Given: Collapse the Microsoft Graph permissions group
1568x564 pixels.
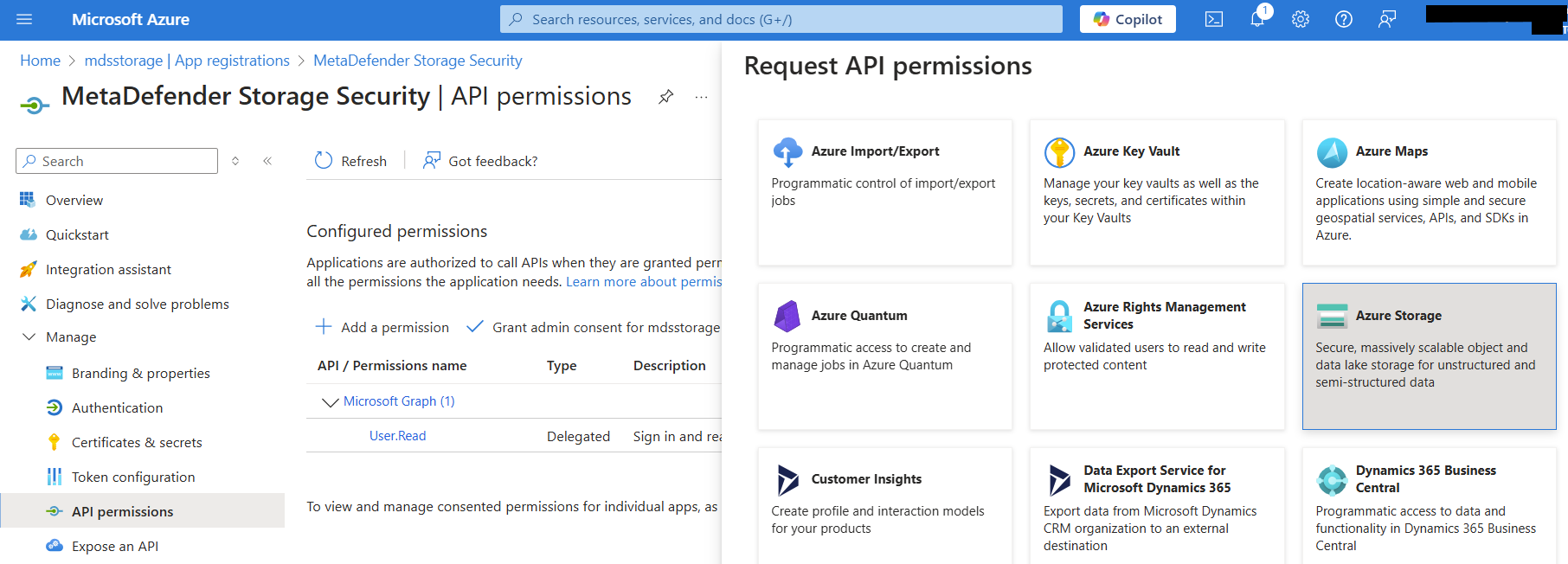Looking at the screenshot, I should tap(330, 401).
